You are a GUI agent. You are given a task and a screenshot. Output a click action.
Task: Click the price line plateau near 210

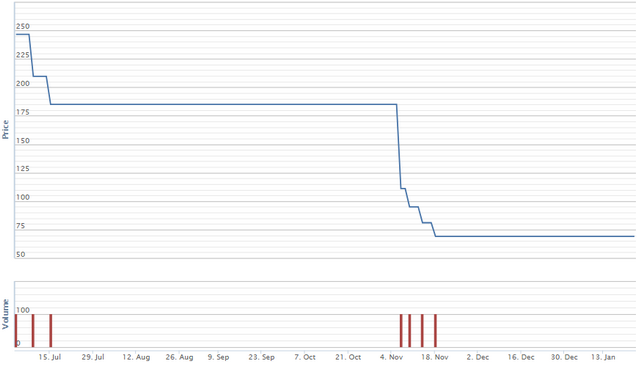point(40,76)
